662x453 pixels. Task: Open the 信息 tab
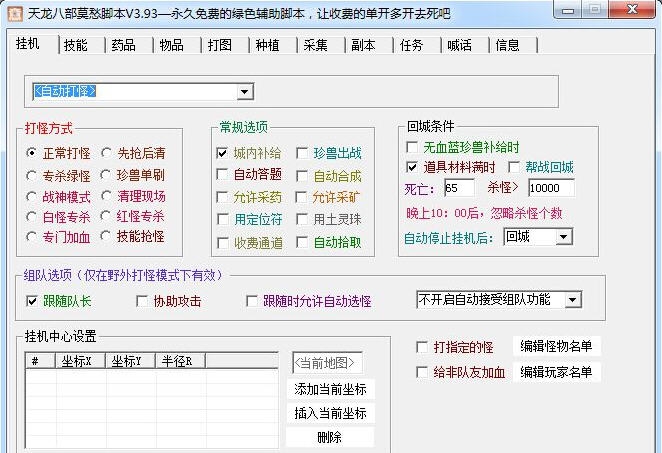tap(507, 45)
